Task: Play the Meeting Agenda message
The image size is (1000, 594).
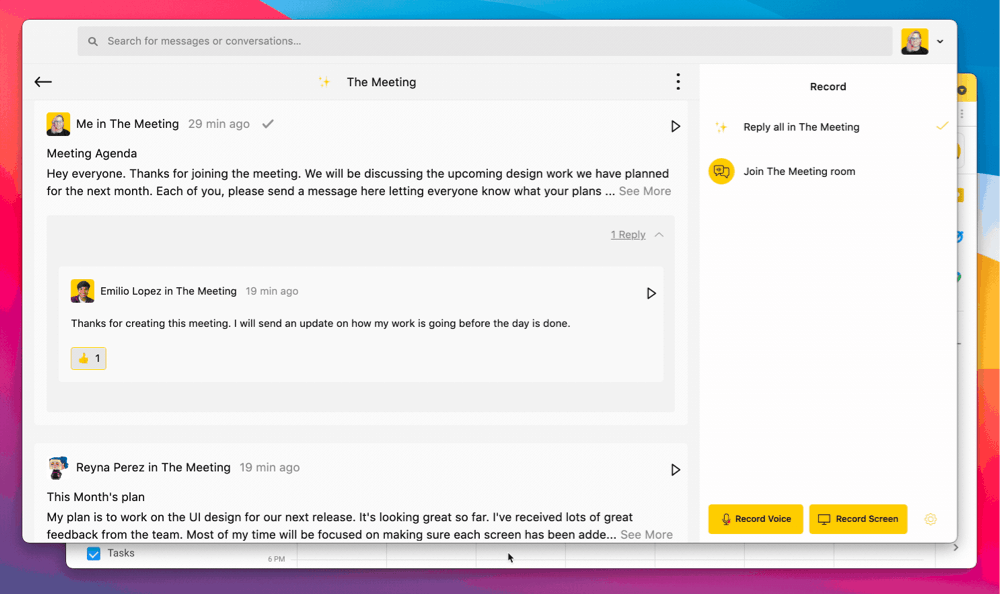Action: (675, 126)
